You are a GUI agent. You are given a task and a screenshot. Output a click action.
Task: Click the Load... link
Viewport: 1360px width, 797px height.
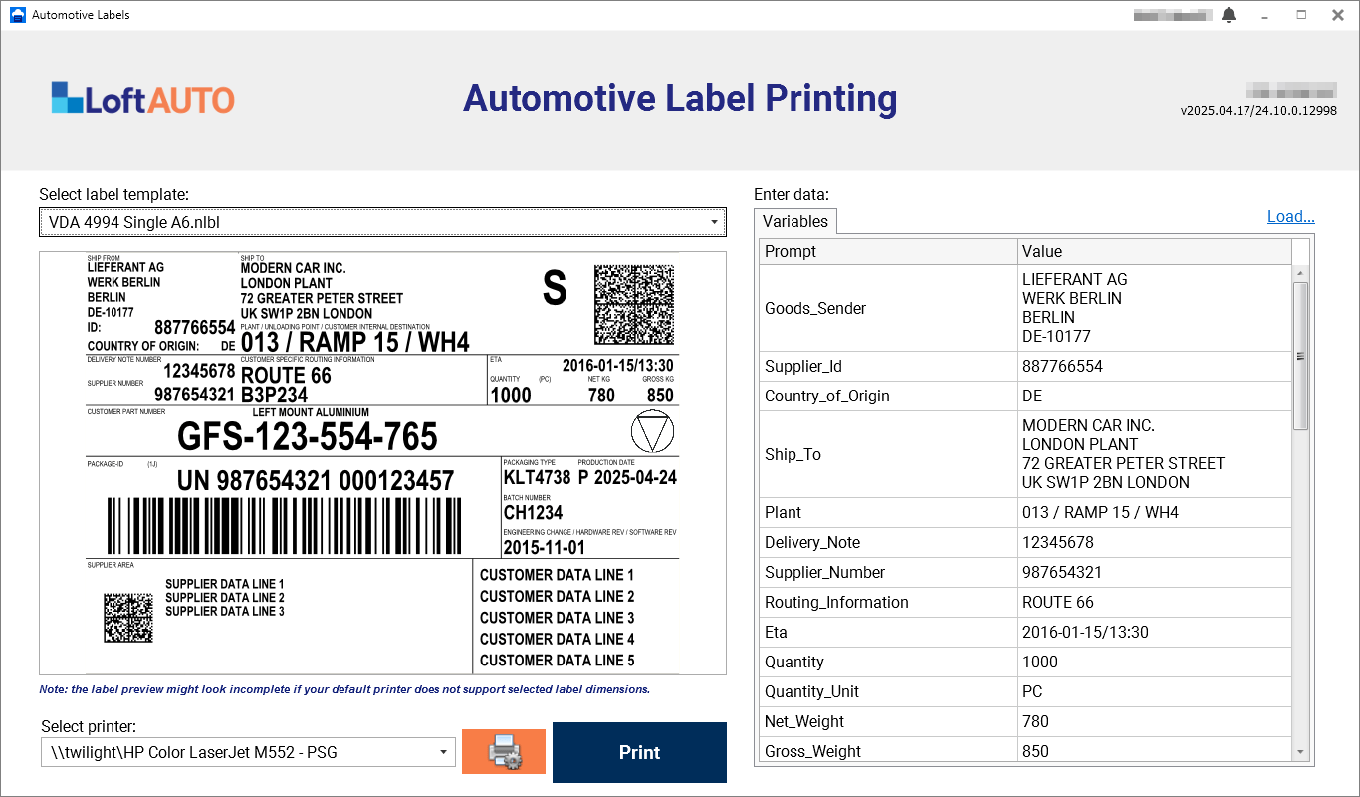tap(1290, 217)
